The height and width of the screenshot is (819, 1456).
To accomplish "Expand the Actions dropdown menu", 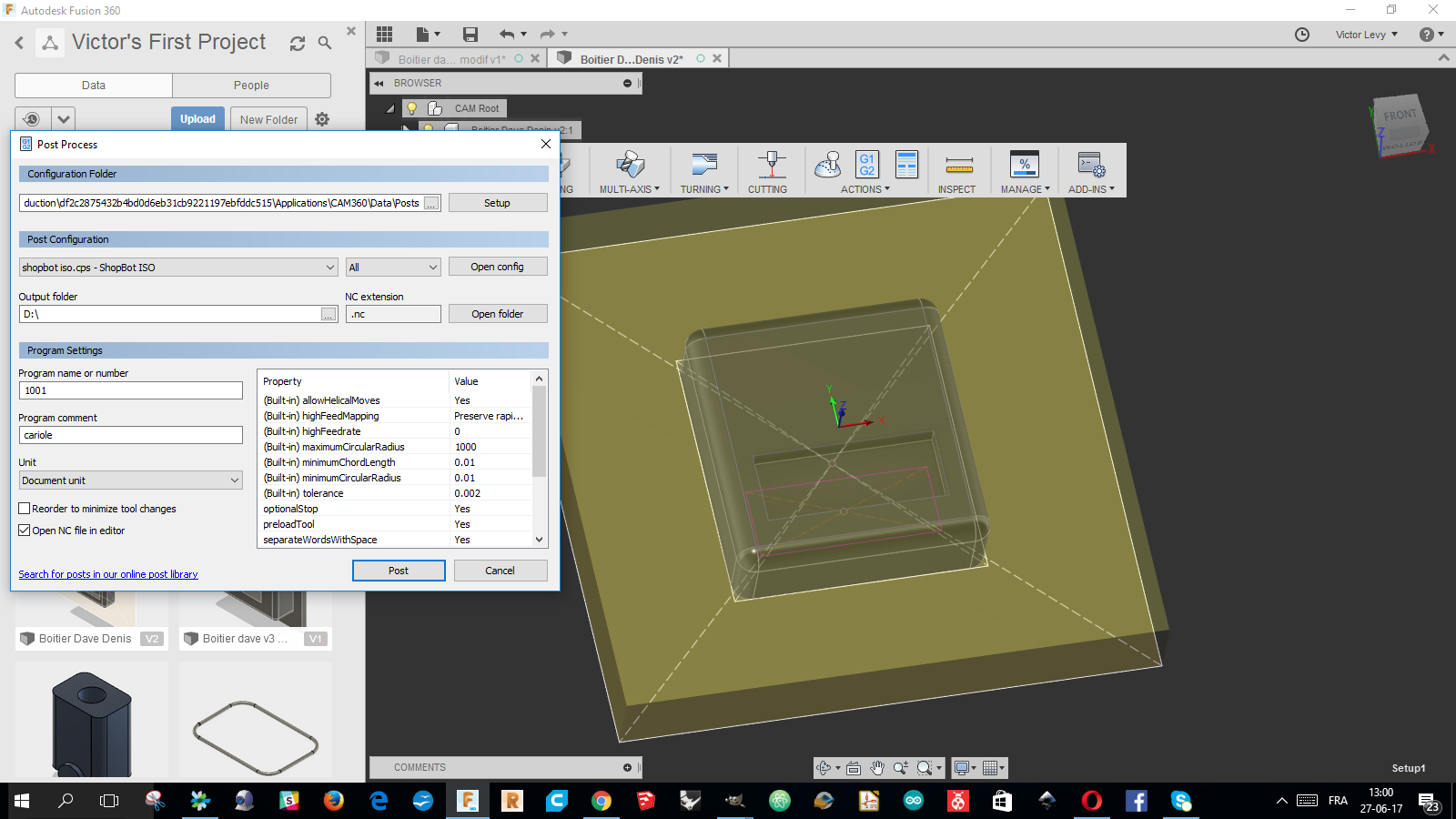I will tap(864, 189).
